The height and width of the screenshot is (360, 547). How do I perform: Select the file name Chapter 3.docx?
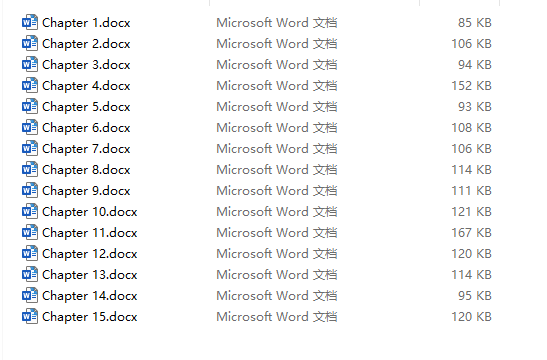86,65
